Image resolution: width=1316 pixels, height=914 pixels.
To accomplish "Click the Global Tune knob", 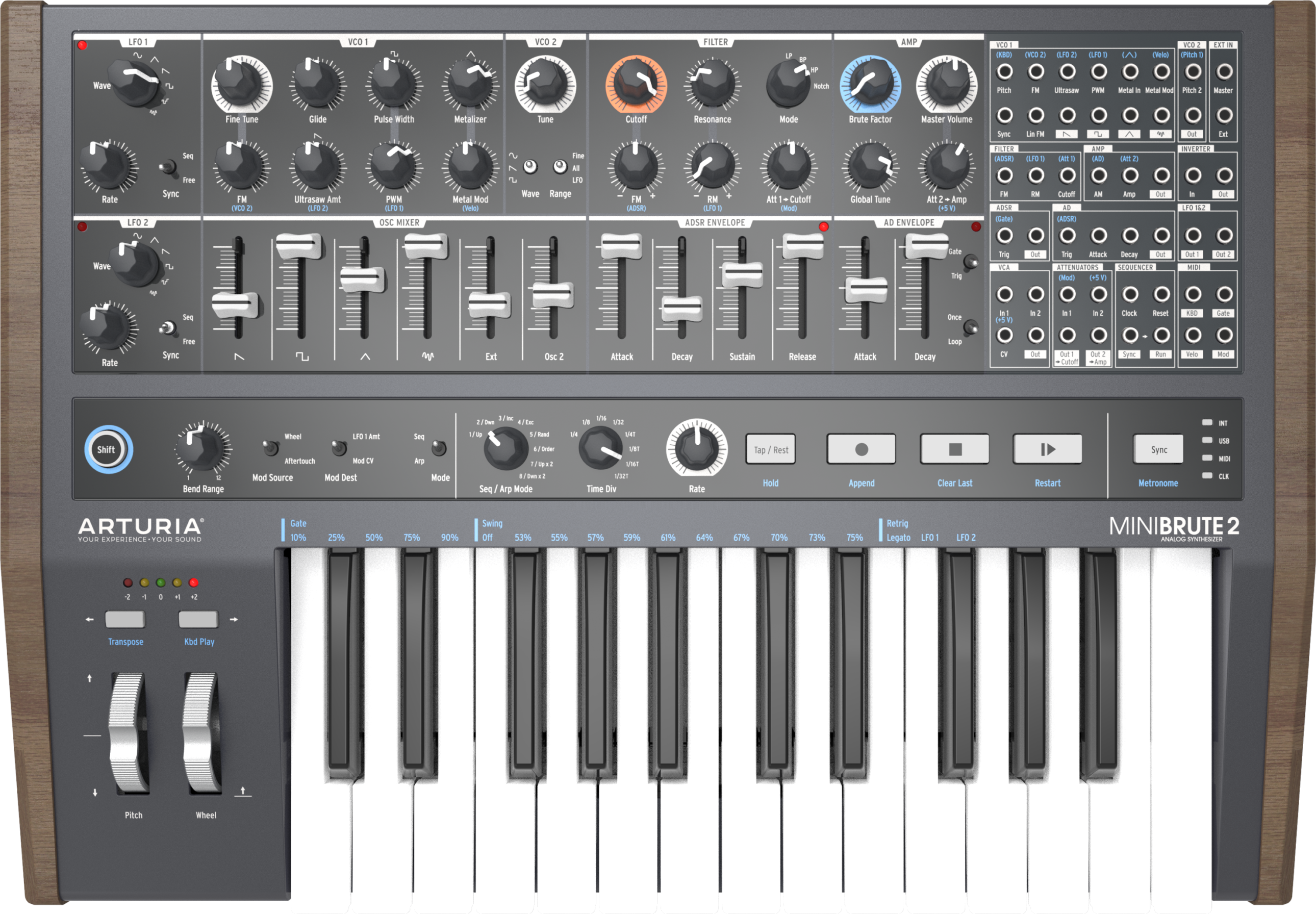I will [x=870, y=166].
